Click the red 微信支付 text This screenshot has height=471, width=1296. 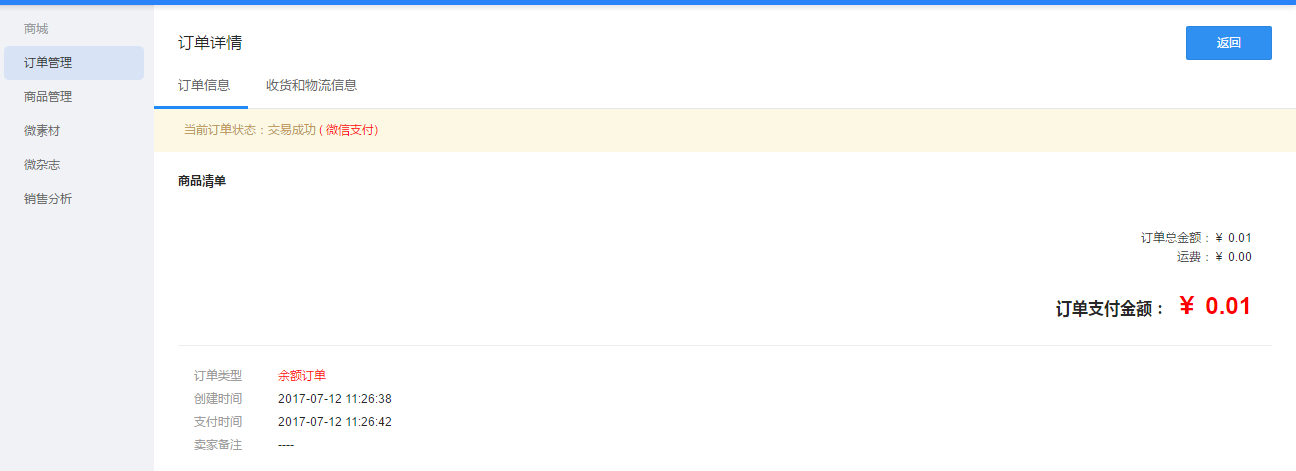(351, 130)
